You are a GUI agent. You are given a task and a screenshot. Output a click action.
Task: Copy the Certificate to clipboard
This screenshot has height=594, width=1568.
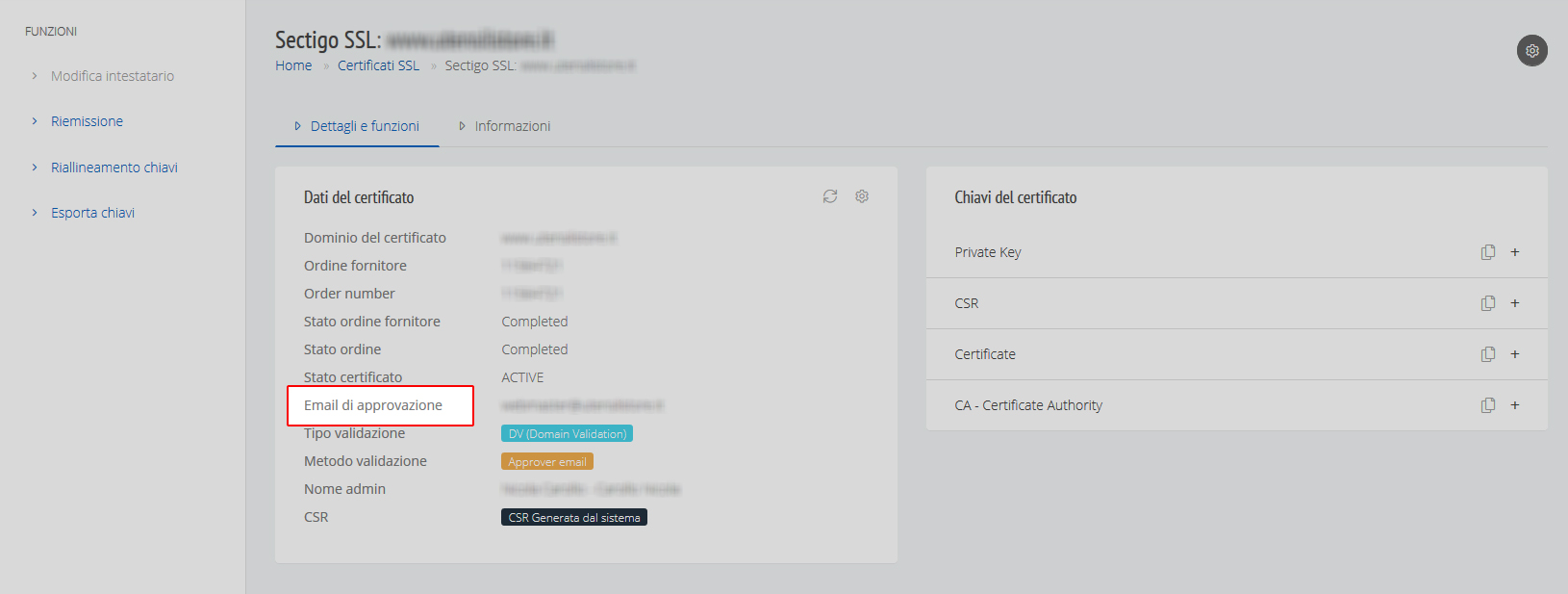tap(1488, 354)
